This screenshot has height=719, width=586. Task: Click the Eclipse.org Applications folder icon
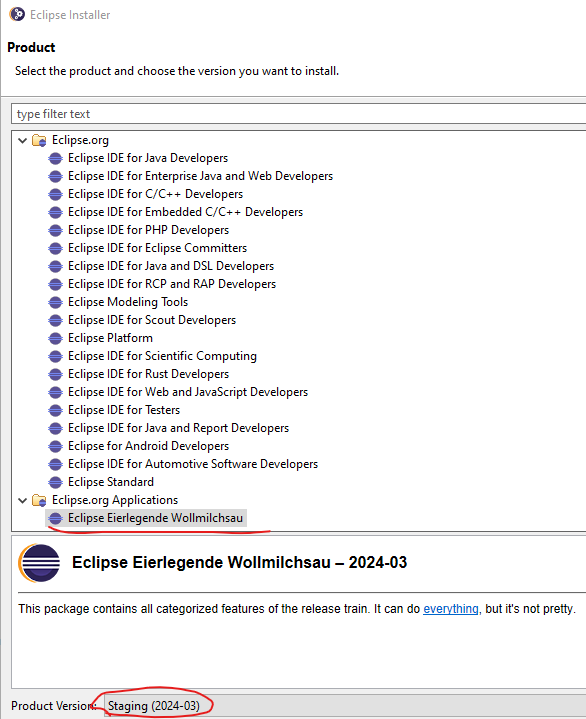click(x=39, y=500)
